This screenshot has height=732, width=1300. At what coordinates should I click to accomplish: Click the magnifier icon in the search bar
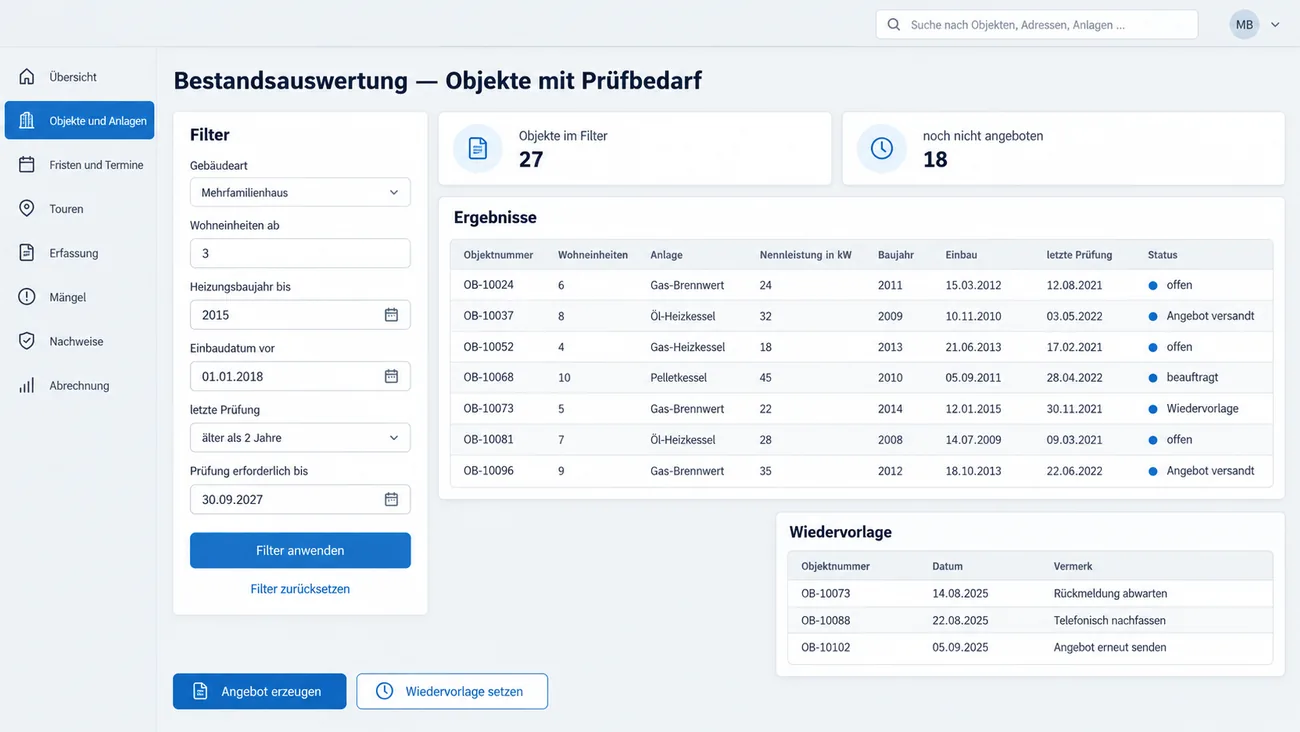[x=894, y=25]
